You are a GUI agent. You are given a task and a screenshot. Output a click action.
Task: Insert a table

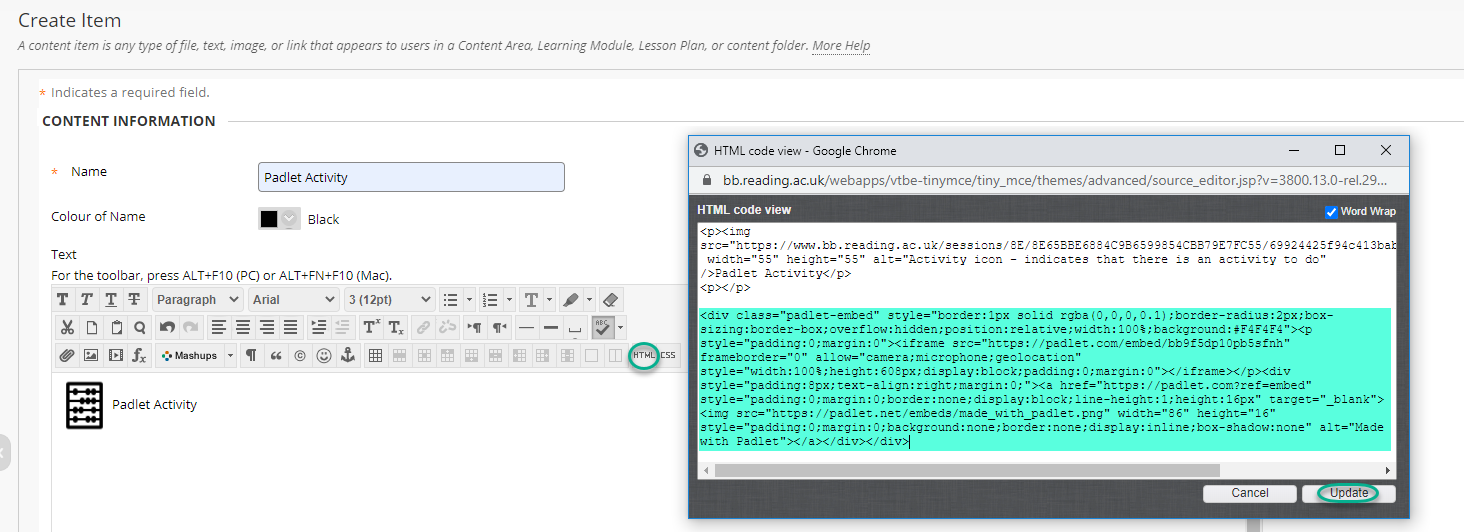pyautogui.click(x=375, y=355)
